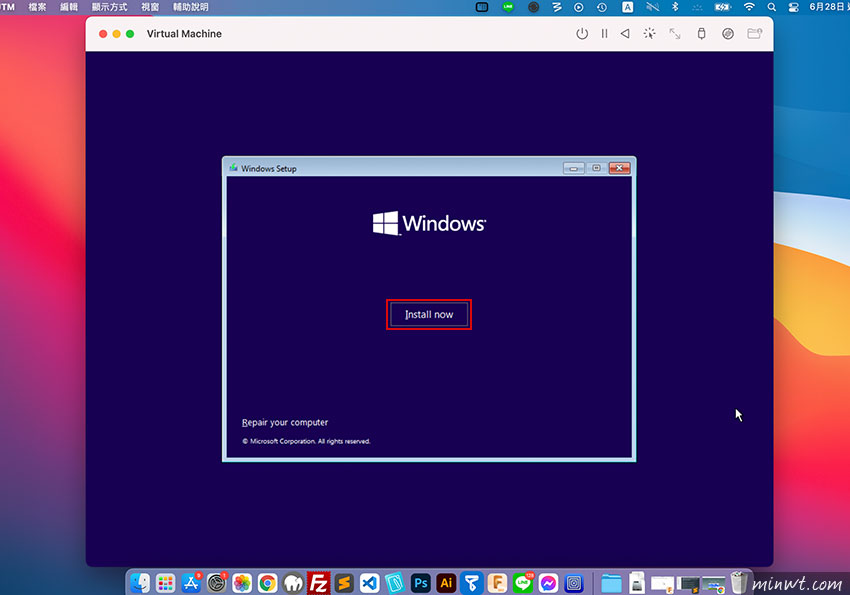Open Time Machine icon in menu bar
This screenshot has height=595, width=850.
point(602,7)
